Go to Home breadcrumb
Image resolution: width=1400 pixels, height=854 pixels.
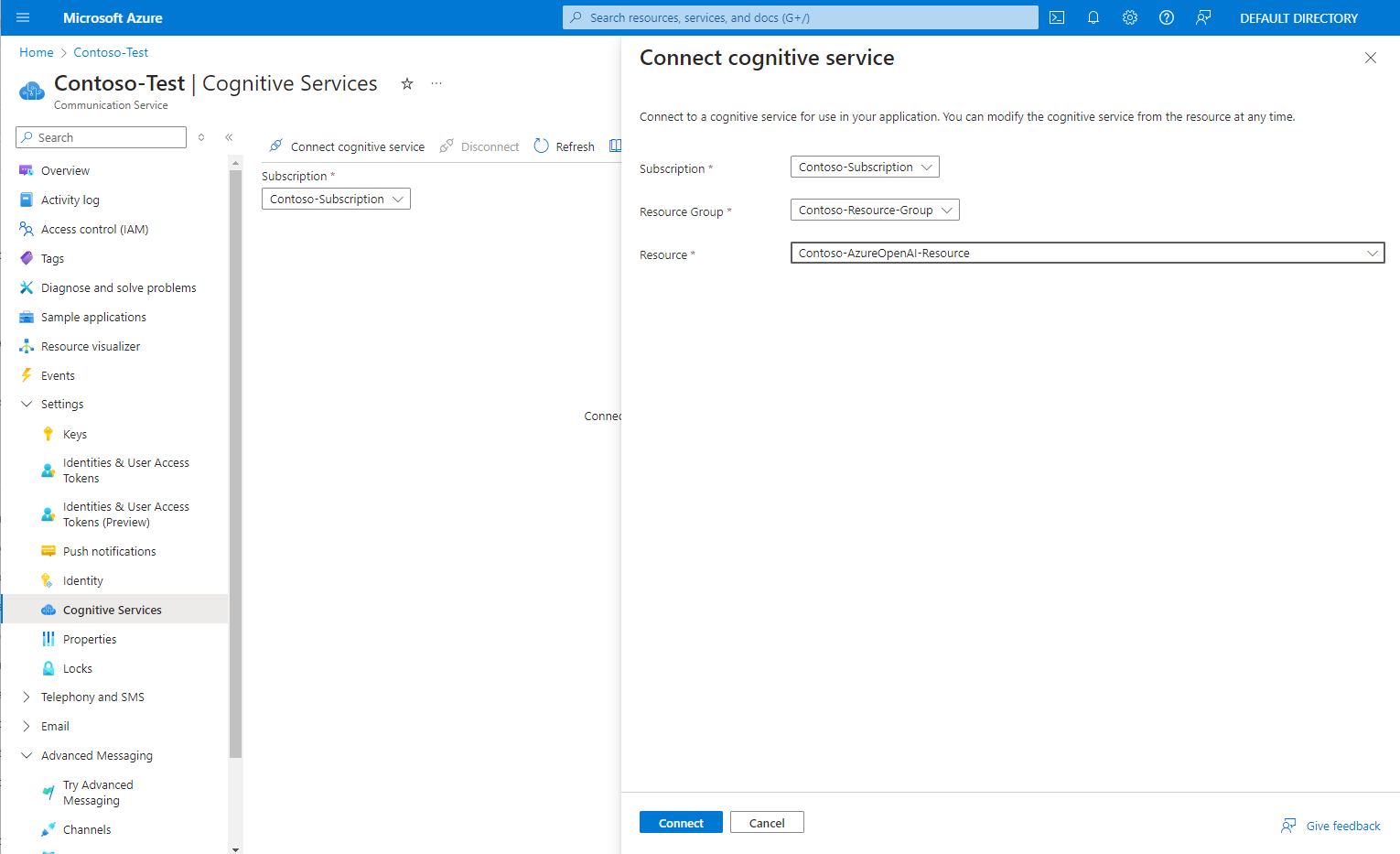click(37, 52)
